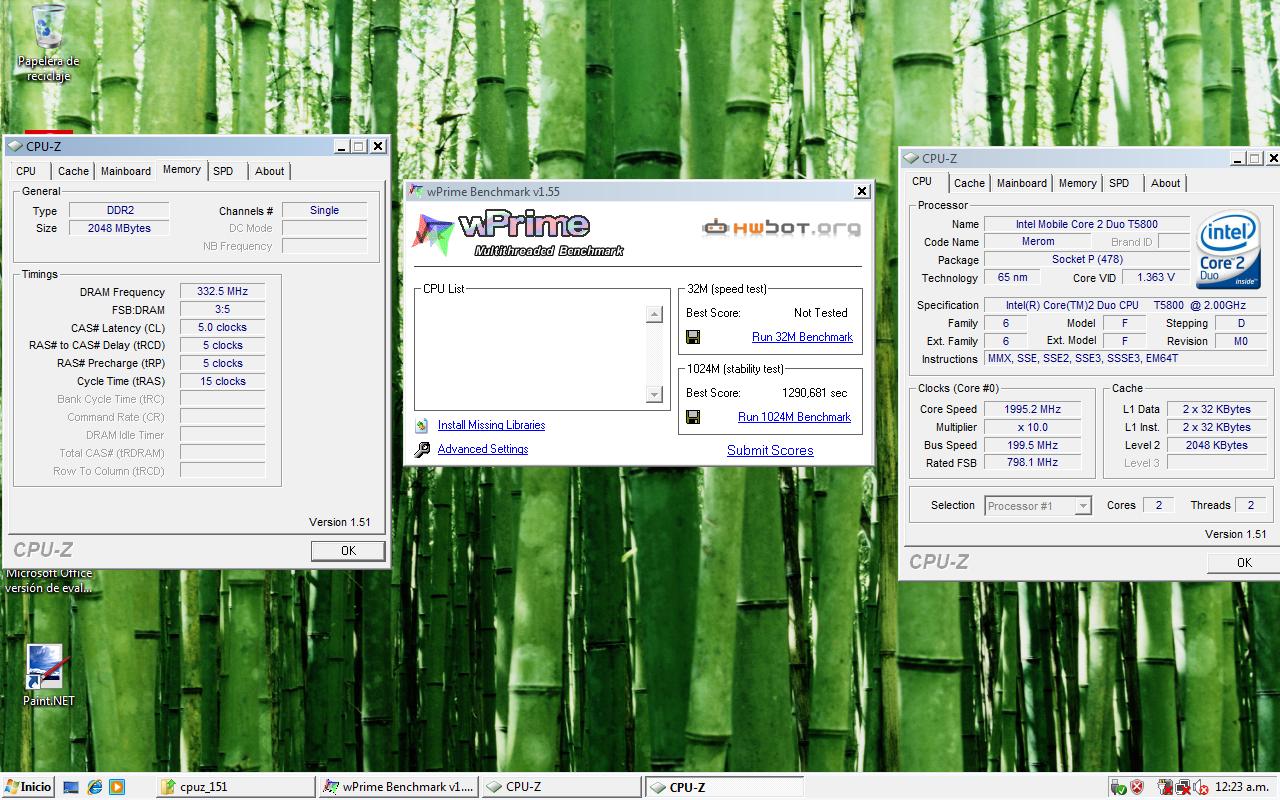Click the Run 32M Benchmark link
The width and height of the screenshot is (1280, 800).
pyautogui.click(x=802, y=337)
